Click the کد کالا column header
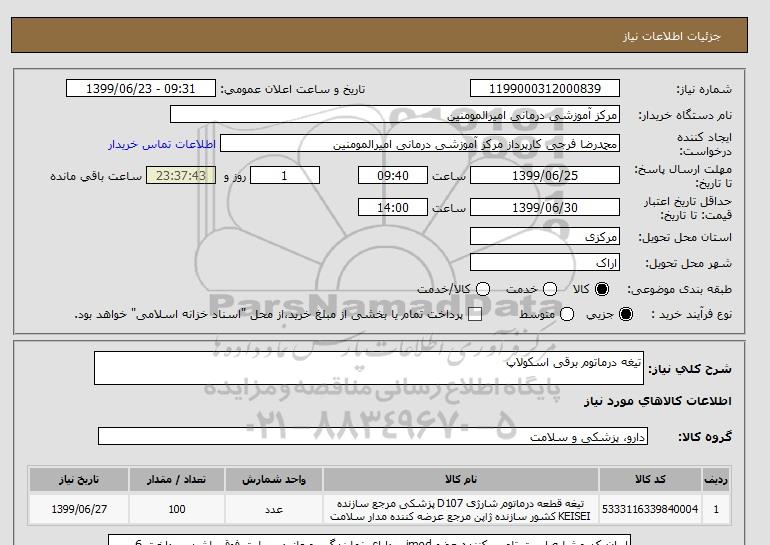This screenshot has height=545, width=770. [650, 479]
